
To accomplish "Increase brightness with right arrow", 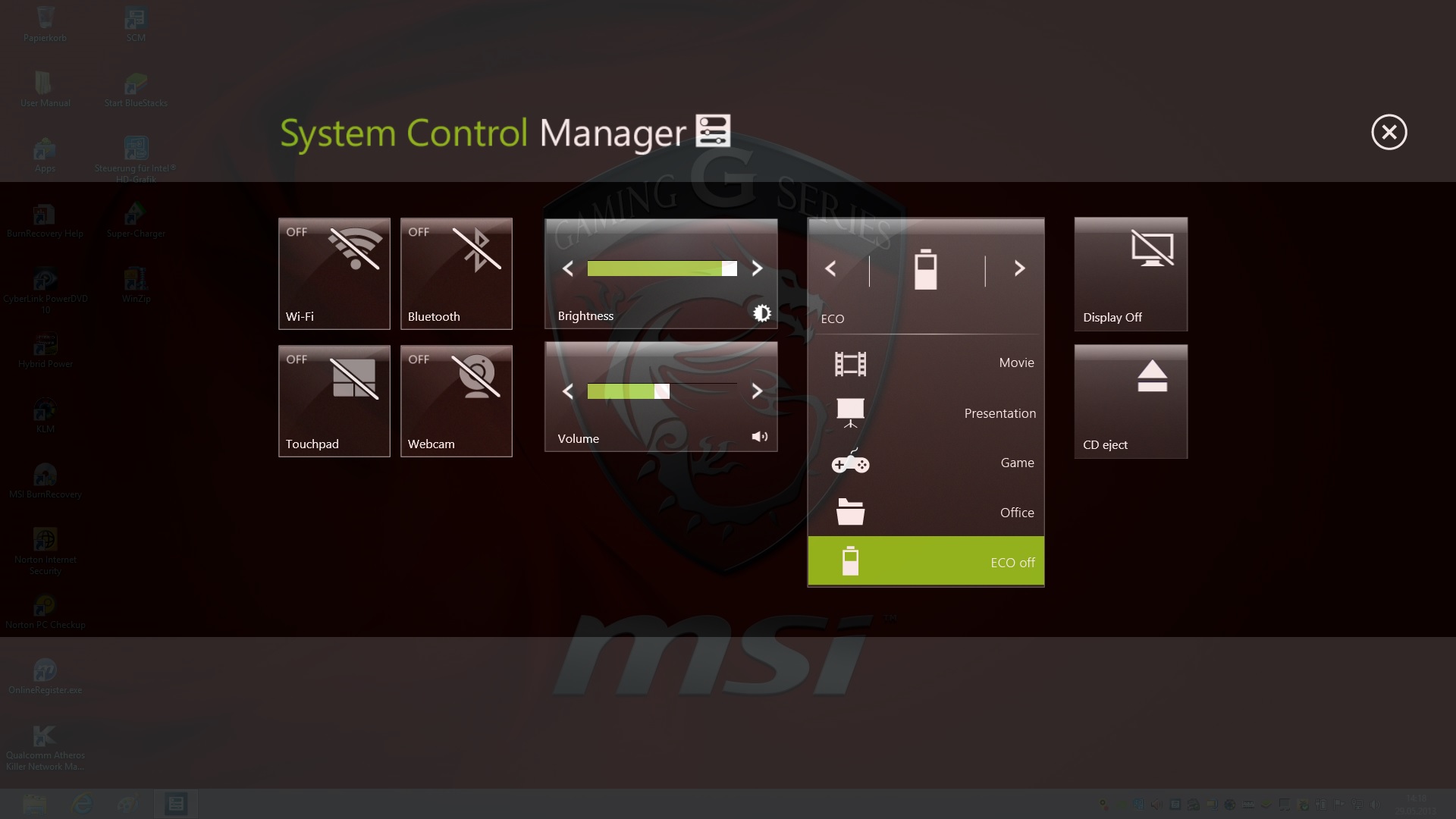I will 757,268.
